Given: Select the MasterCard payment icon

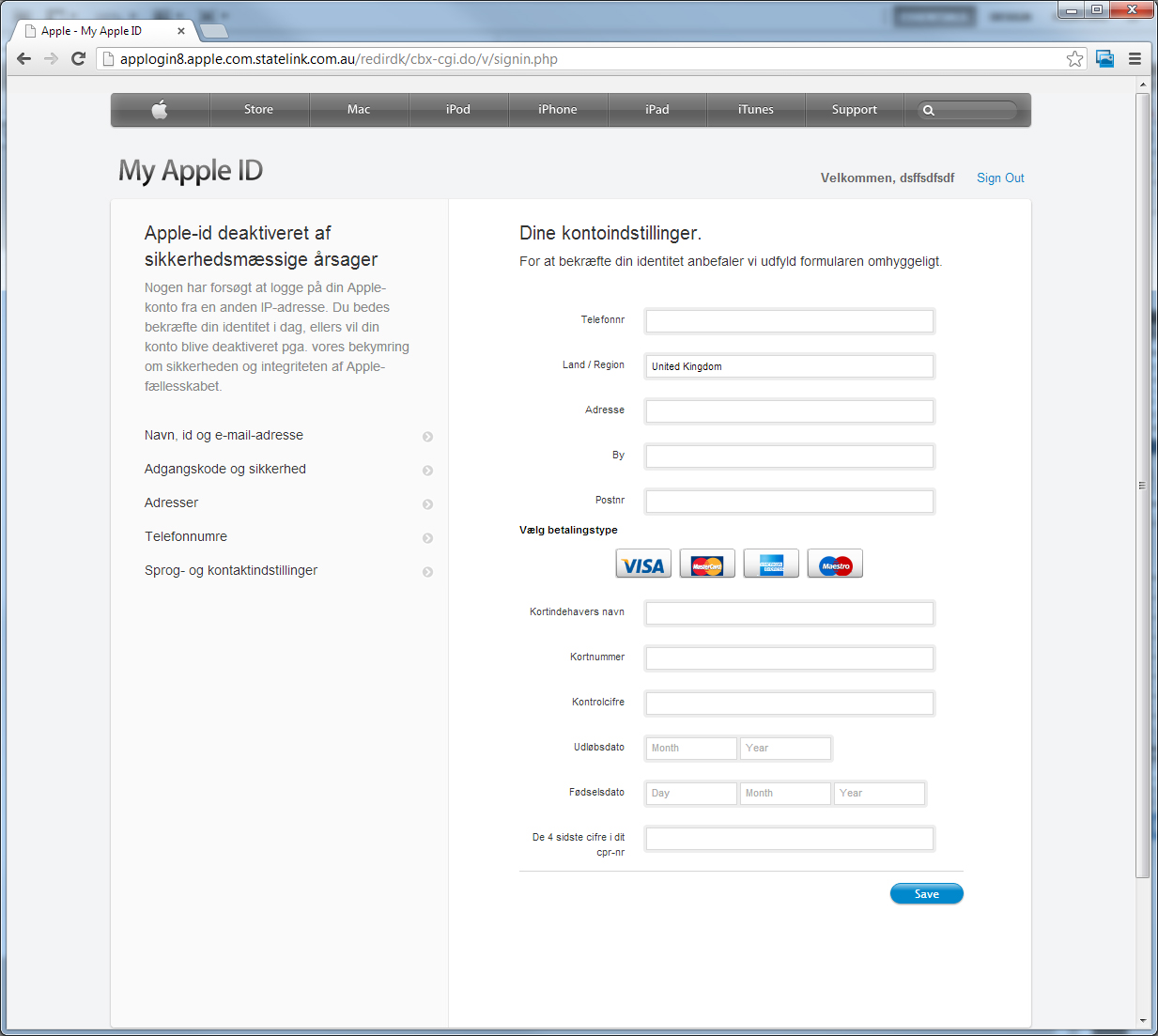Looking at the screenshot, I should click(707, 564).
